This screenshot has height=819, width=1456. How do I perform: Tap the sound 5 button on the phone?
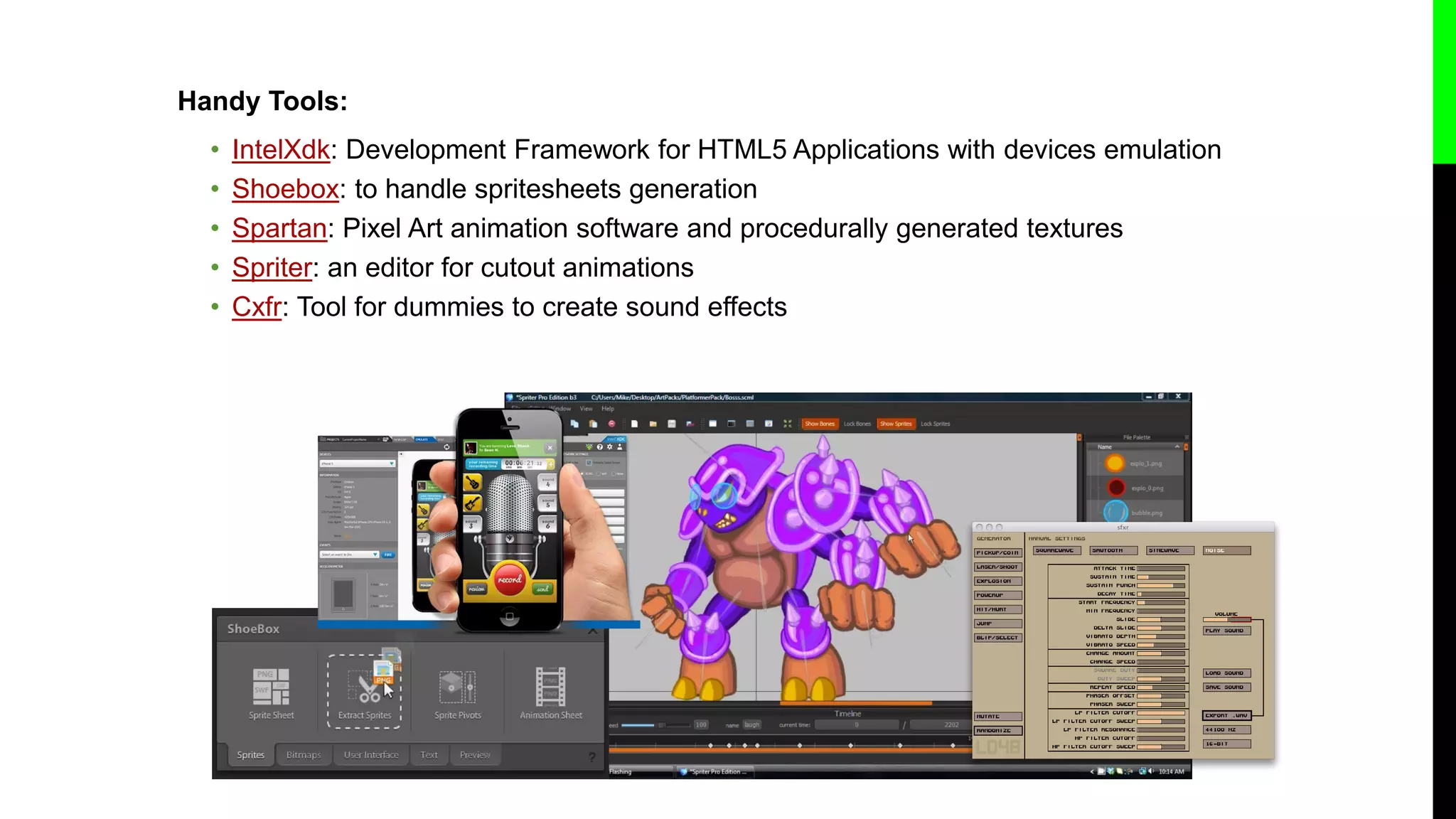[x=548, y=503]
